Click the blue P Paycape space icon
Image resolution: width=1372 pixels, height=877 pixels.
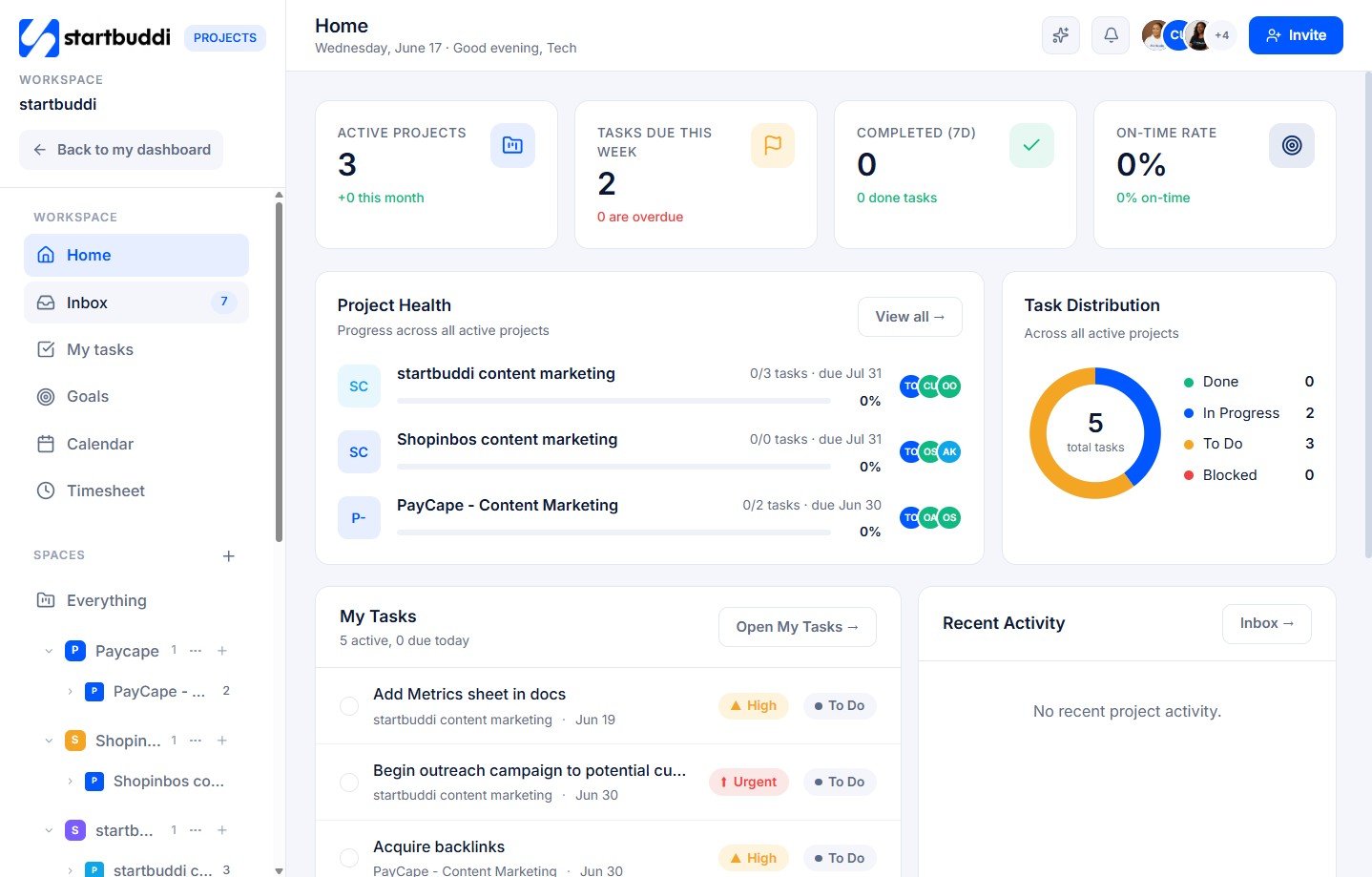click(74, 651)
